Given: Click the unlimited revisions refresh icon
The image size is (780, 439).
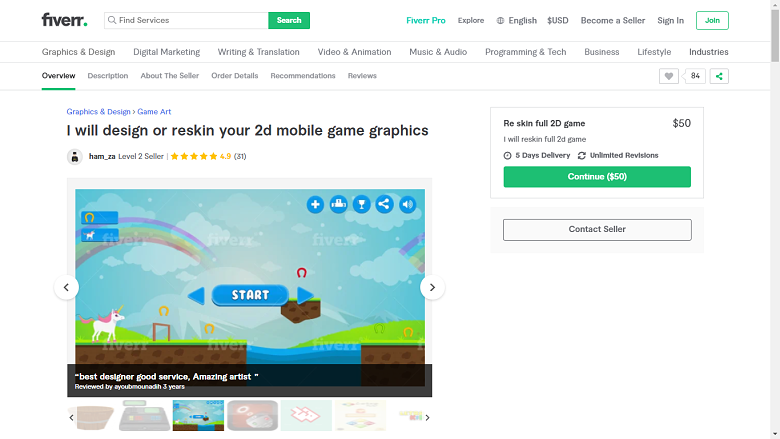Looking at the screenshot, I should tap(582, 156).
